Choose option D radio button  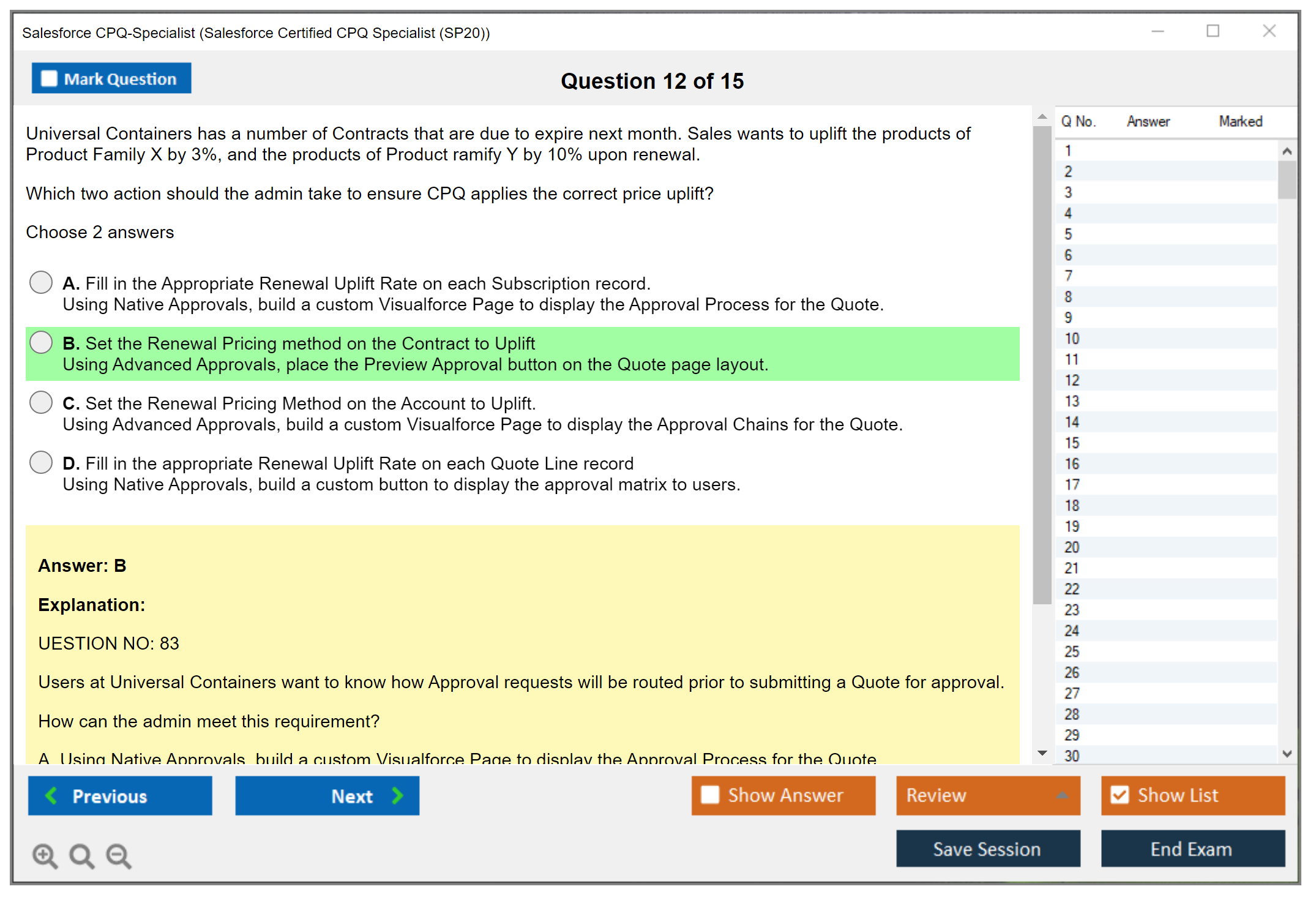[41, 463]
